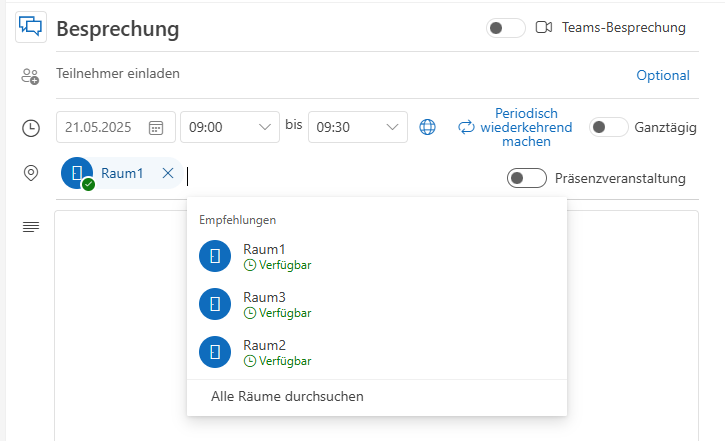Pick Raum1 from the Empfehlungen list
Viewport: 725px width, 441px height.
(x=264, y=256)
